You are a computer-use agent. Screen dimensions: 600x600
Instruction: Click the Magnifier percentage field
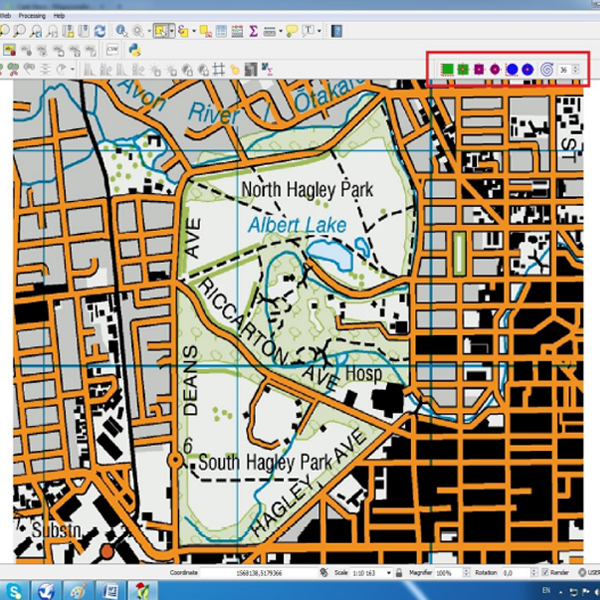coord(445,573)
